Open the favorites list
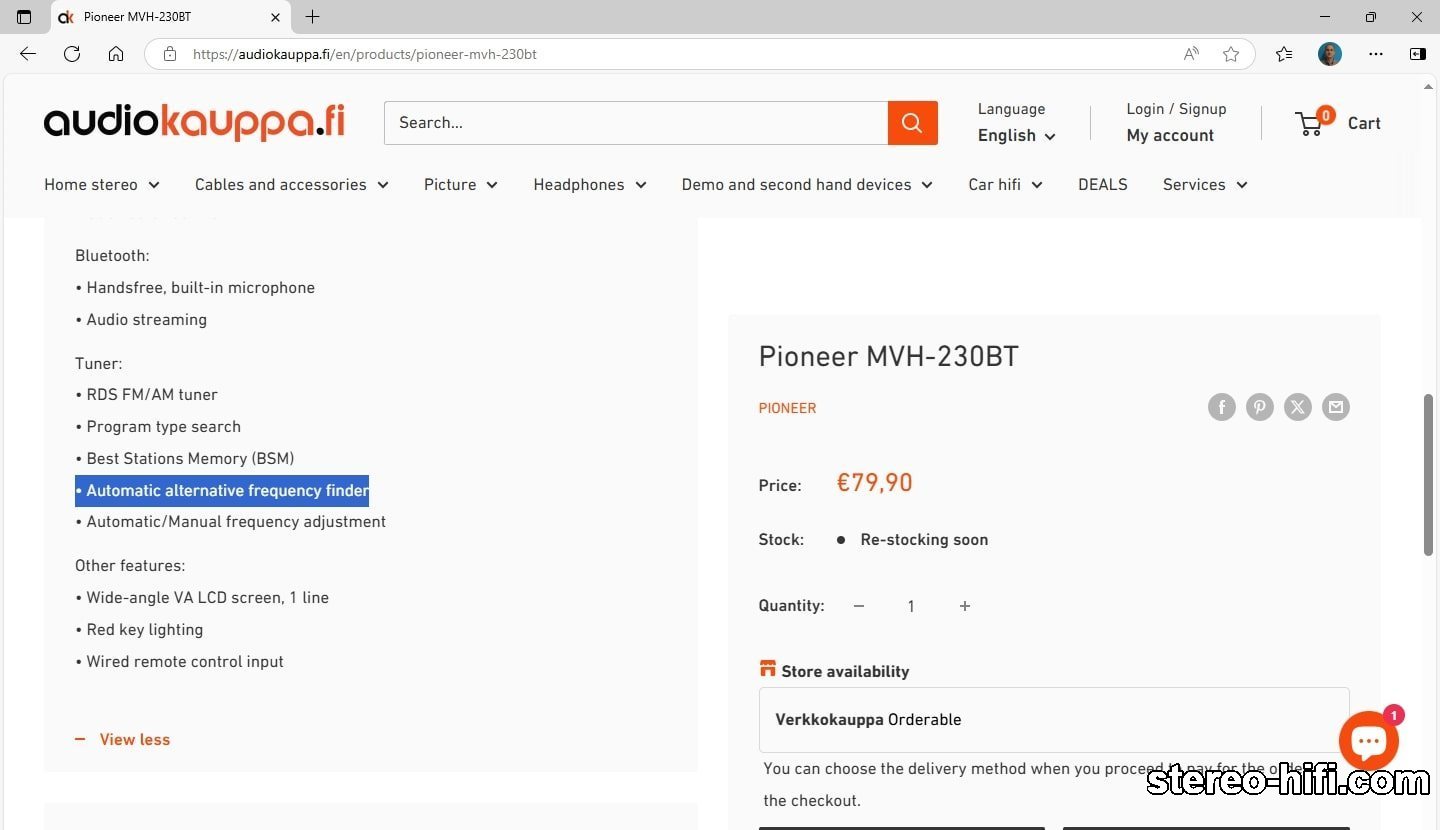The width and height of the screenshot is (1440, 830). tap(1285, 54)
